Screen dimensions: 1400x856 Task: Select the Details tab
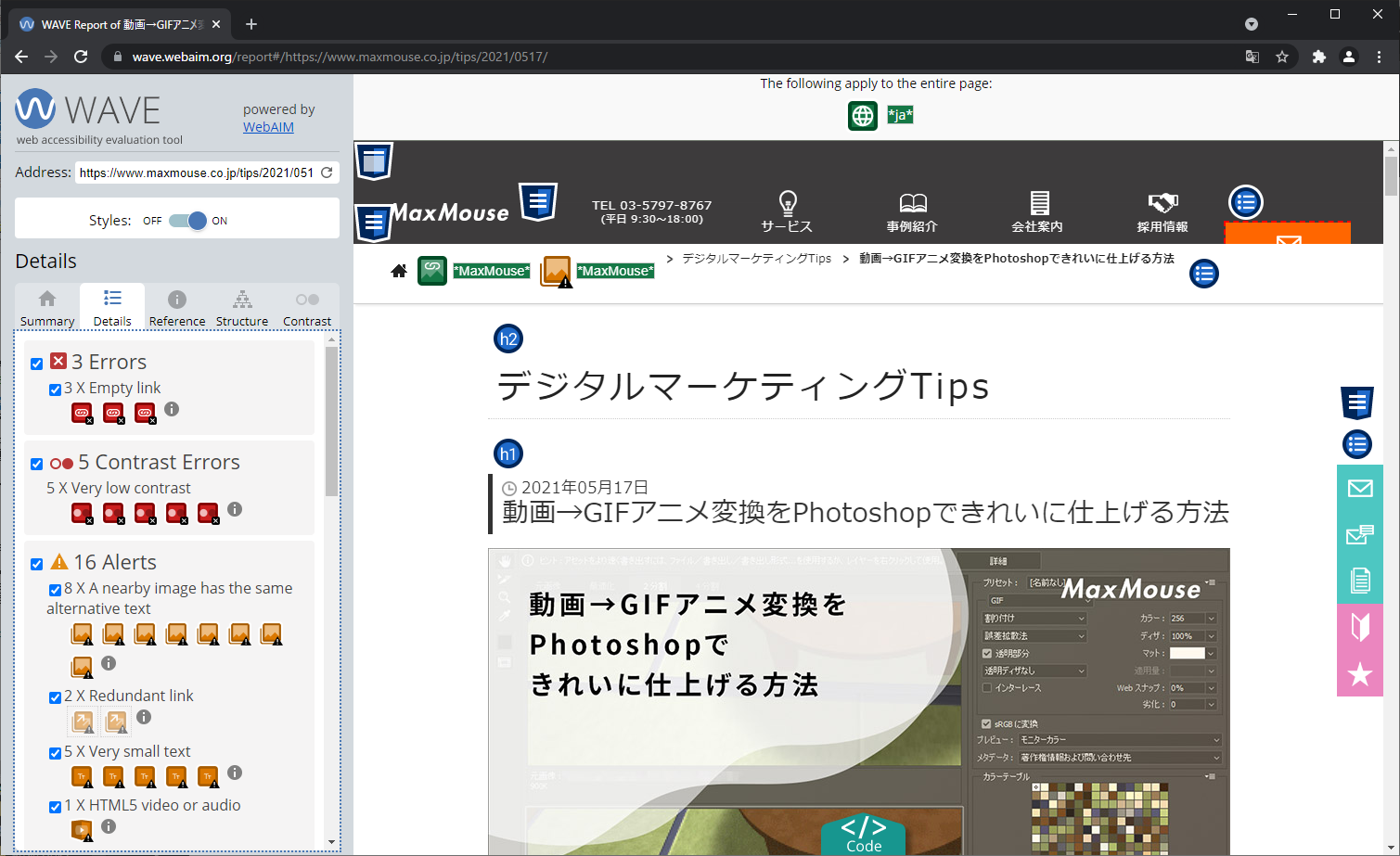point(112,307)
